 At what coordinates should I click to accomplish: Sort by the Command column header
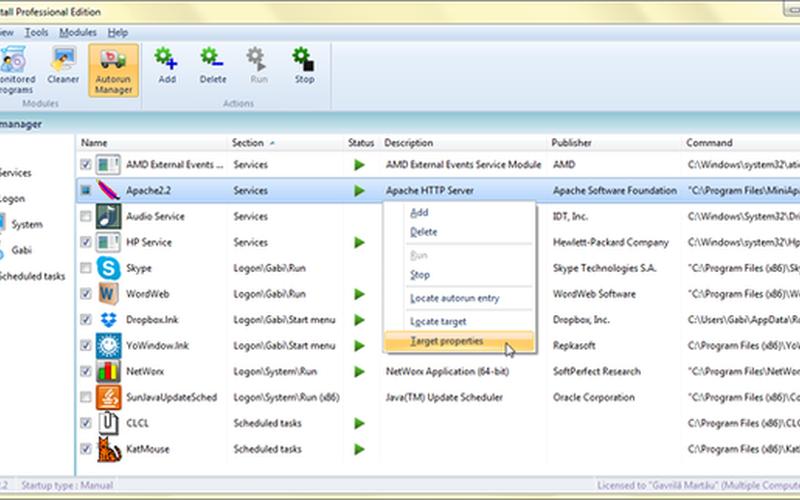[740, 143]
